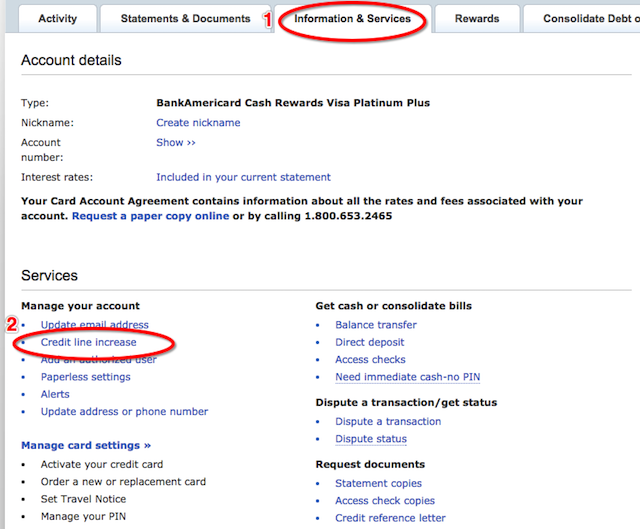
Task: Open Update email address link
Action: click(x=94, y=325)
